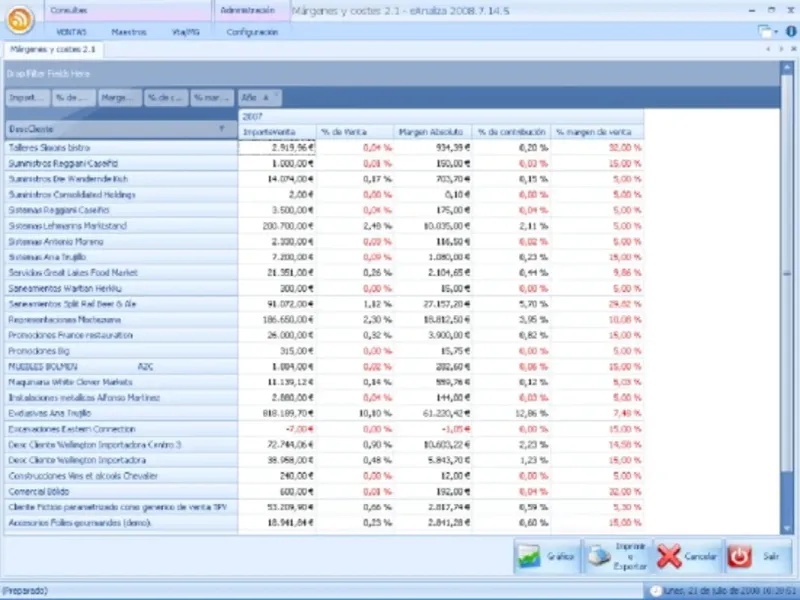Select the Maestros menu item

click(129, 32)
